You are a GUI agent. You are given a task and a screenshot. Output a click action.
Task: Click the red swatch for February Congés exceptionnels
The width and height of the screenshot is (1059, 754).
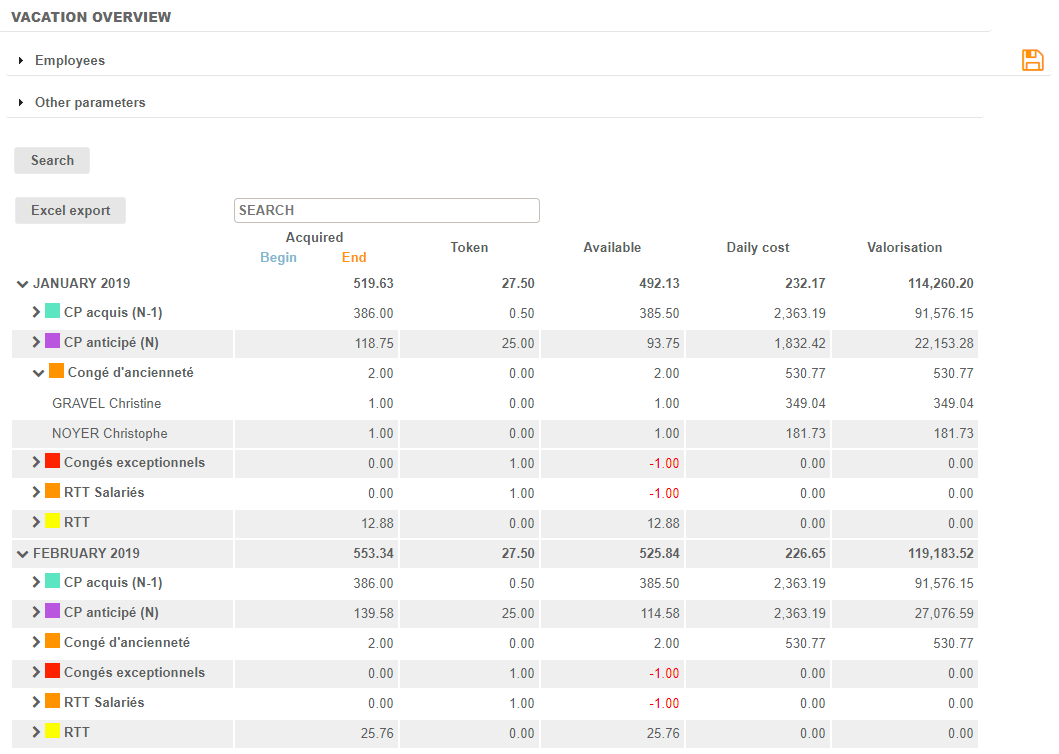tap(53, 671)
